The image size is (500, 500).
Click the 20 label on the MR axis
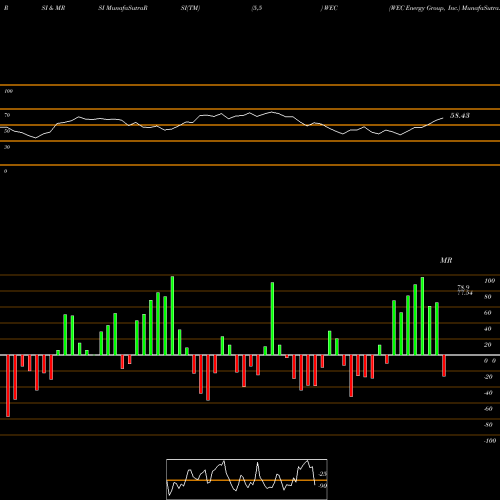488,345
